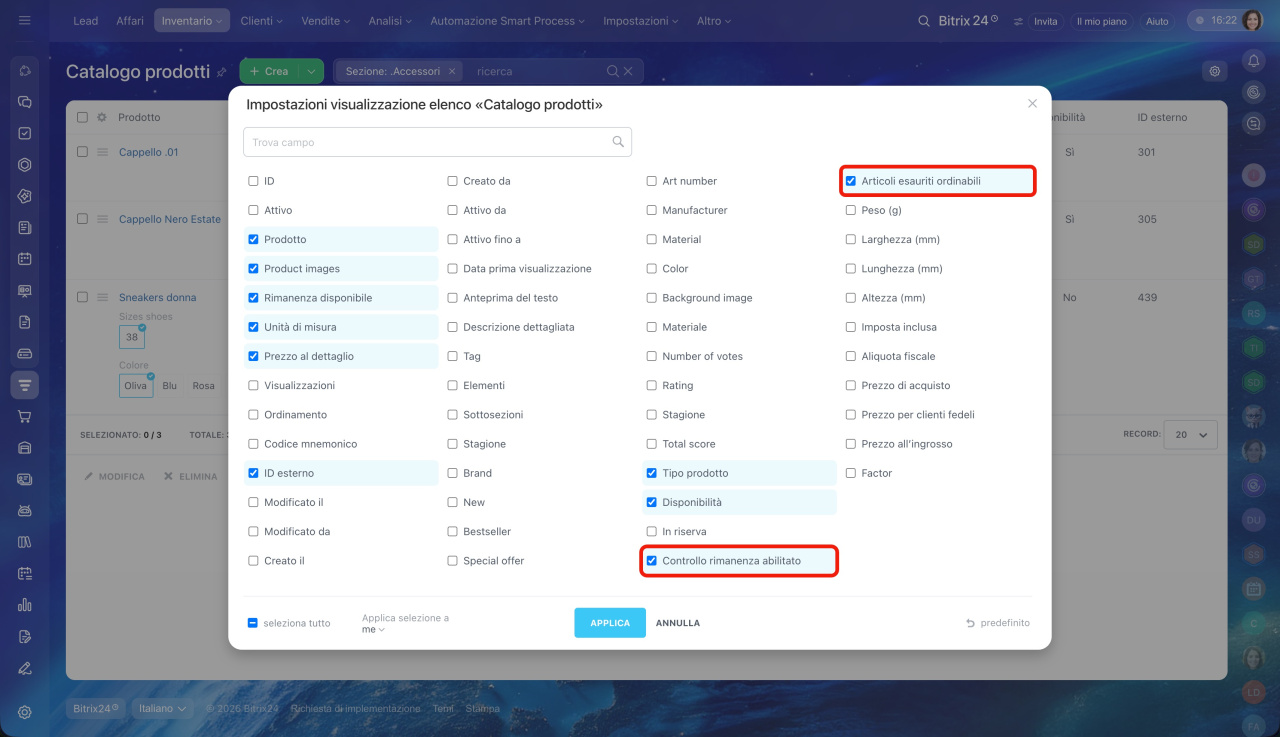Click the Invita button
Viewport: 1280px width, 737px height.
point(1046,21)
